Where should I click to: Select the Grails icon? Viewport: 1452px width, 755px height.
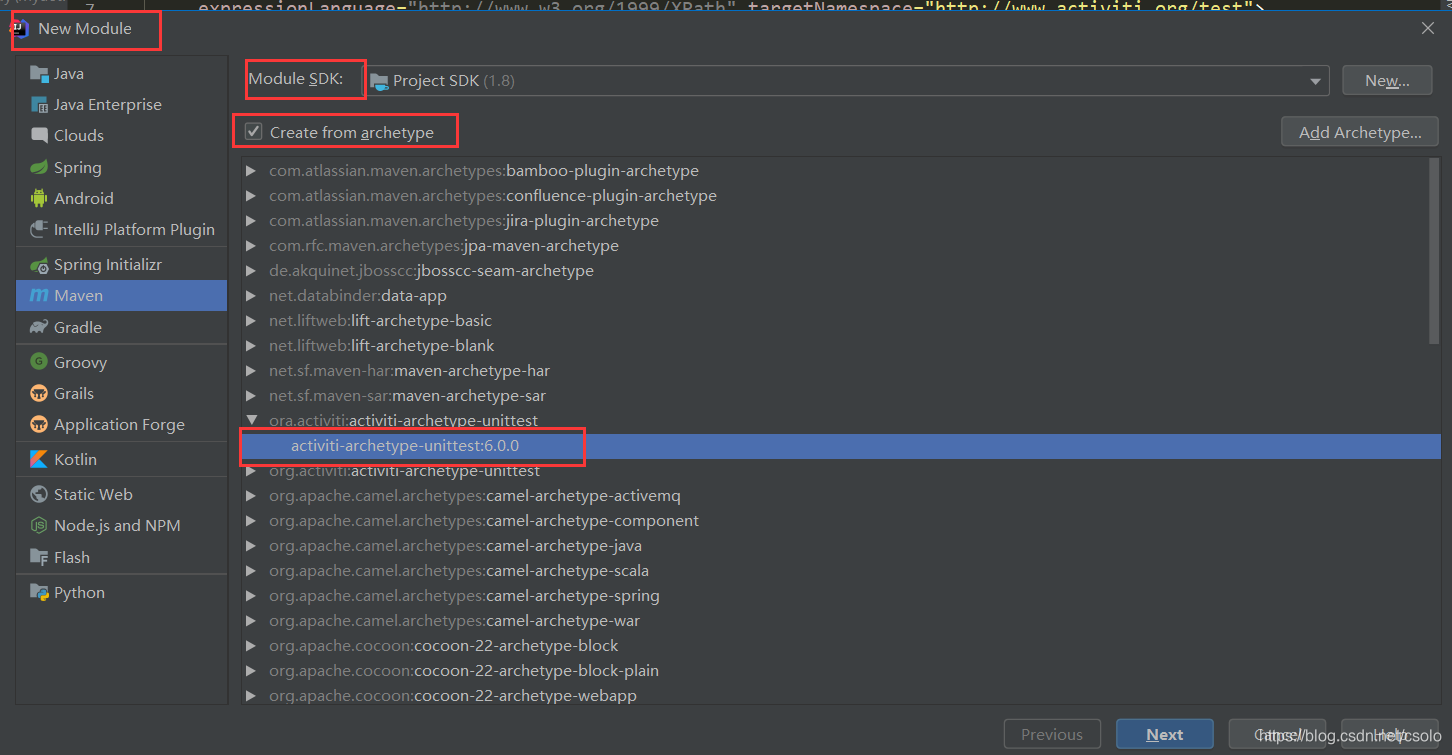(x=39, y=393)
